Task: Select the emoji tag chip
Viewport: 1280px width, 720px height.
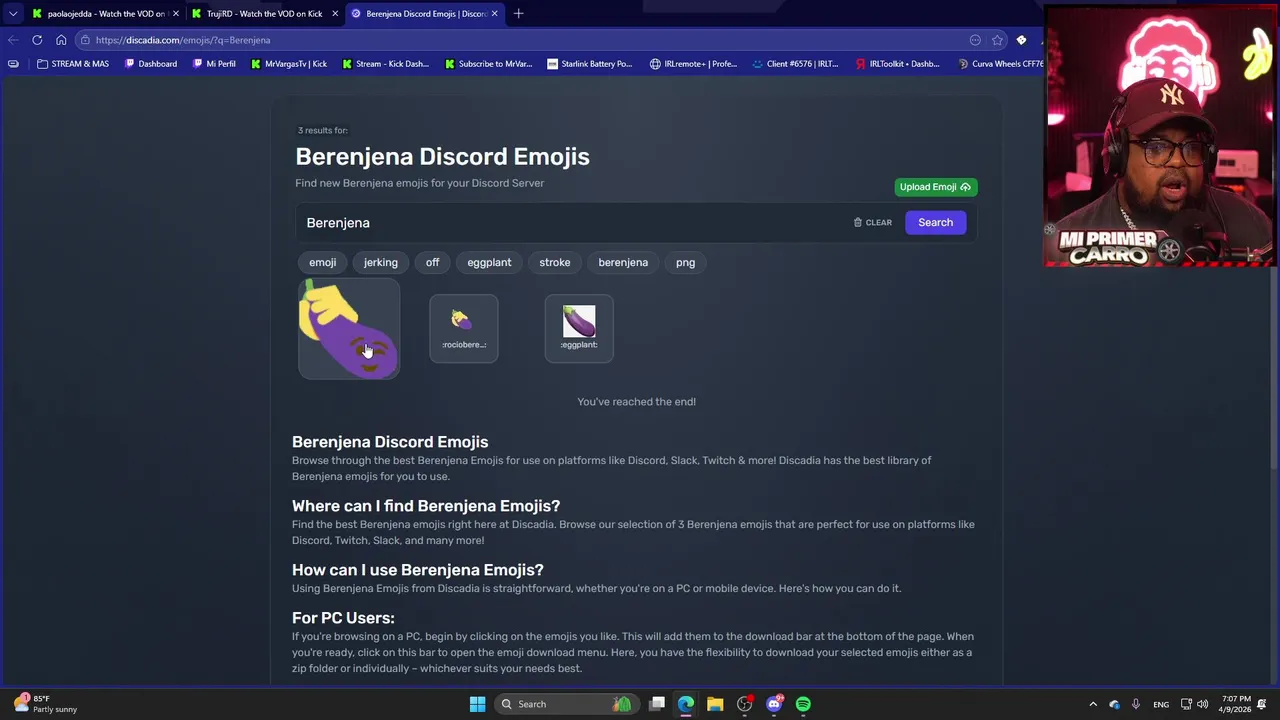Action: click(x=322, y=263)
